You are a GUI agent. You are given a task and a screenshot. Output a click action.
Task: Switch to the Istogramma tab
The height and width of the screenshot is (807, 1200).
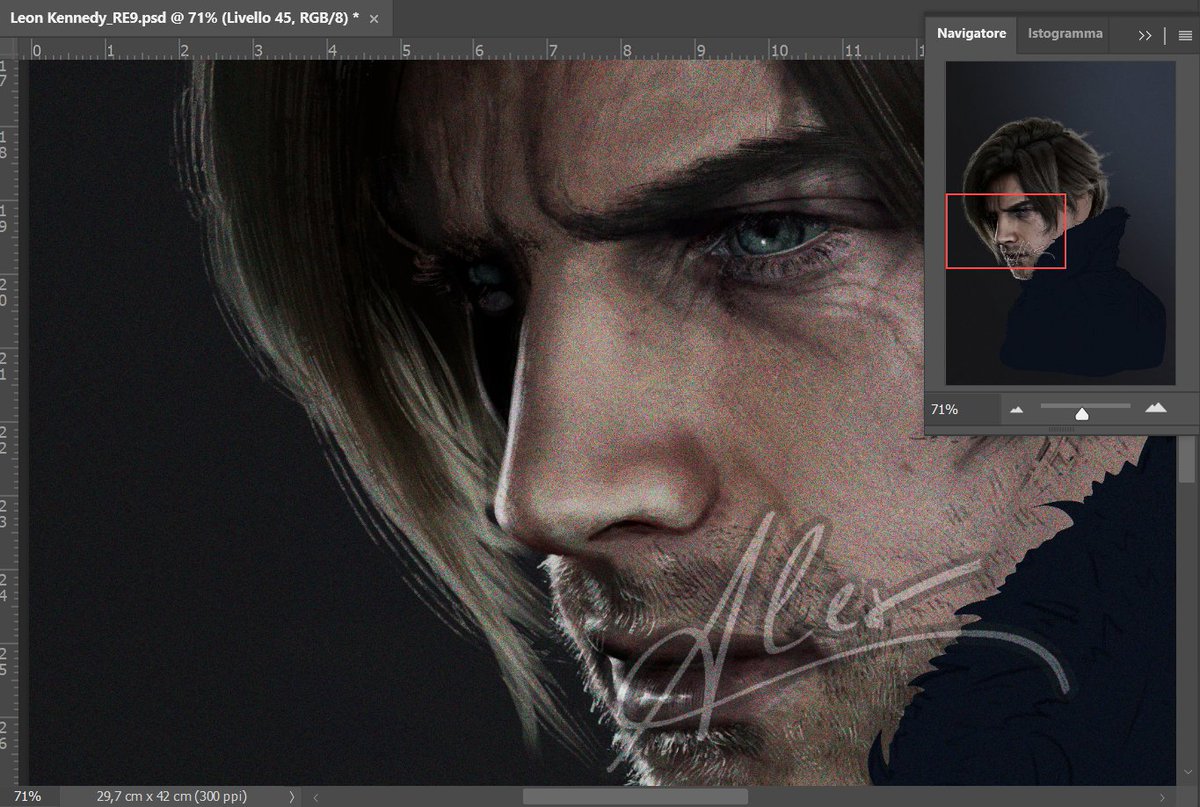click(1064, 33)
